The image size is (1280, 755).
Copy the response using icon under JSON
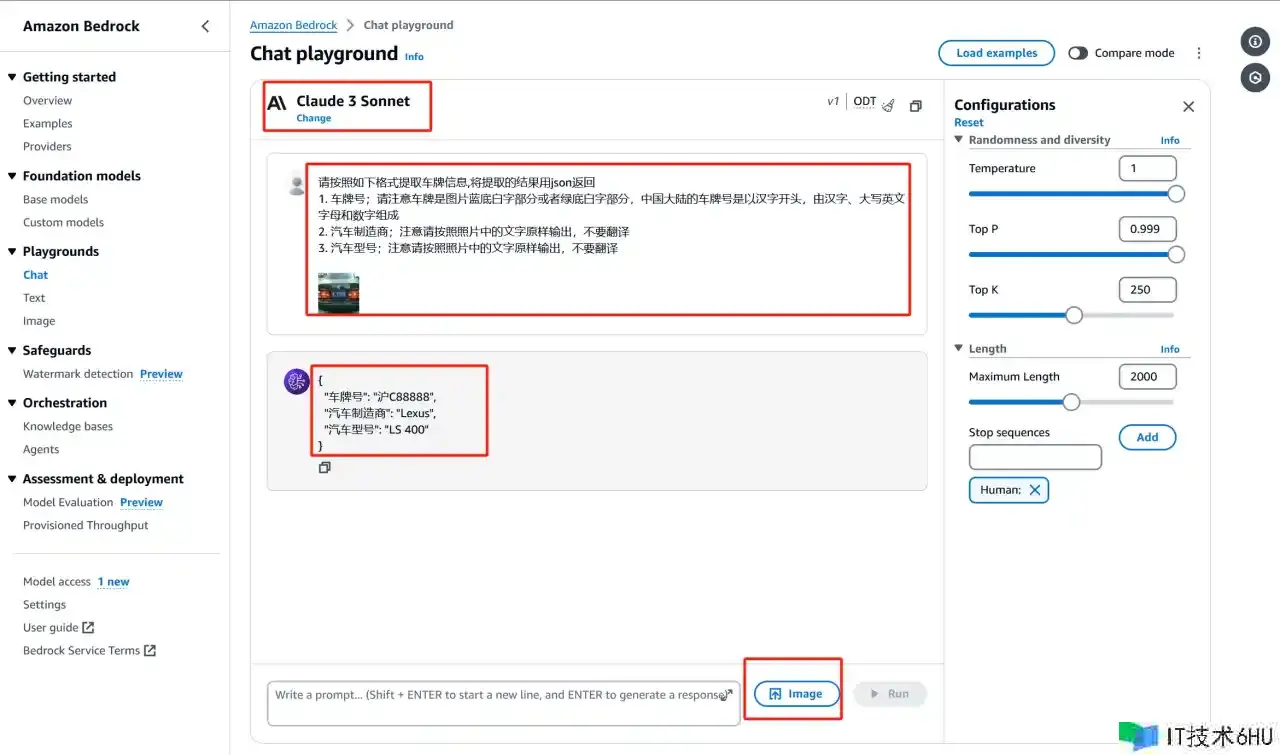(324, 467)
